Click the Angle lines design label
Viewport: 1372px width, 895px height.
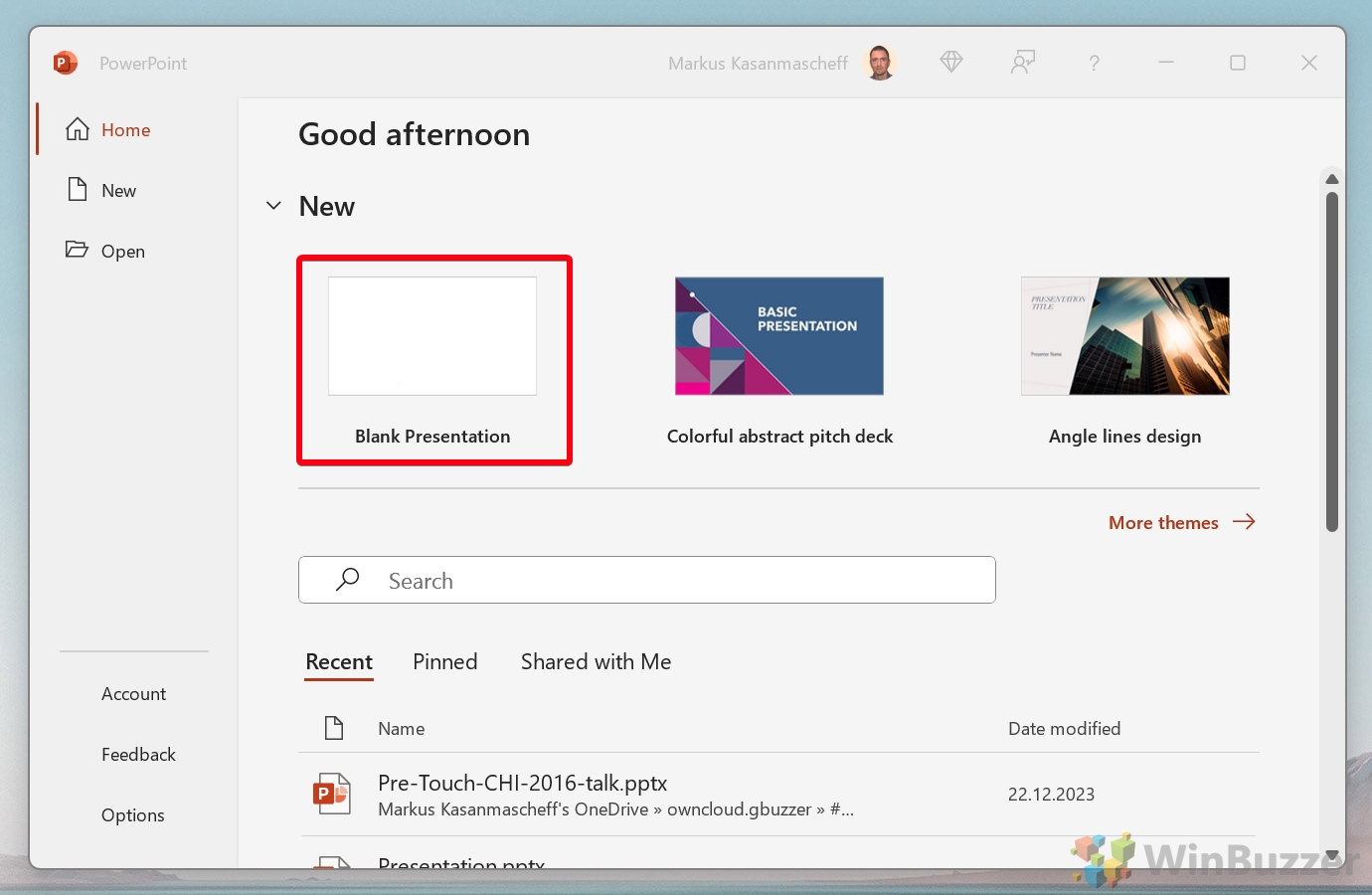tap(1125, 437)
